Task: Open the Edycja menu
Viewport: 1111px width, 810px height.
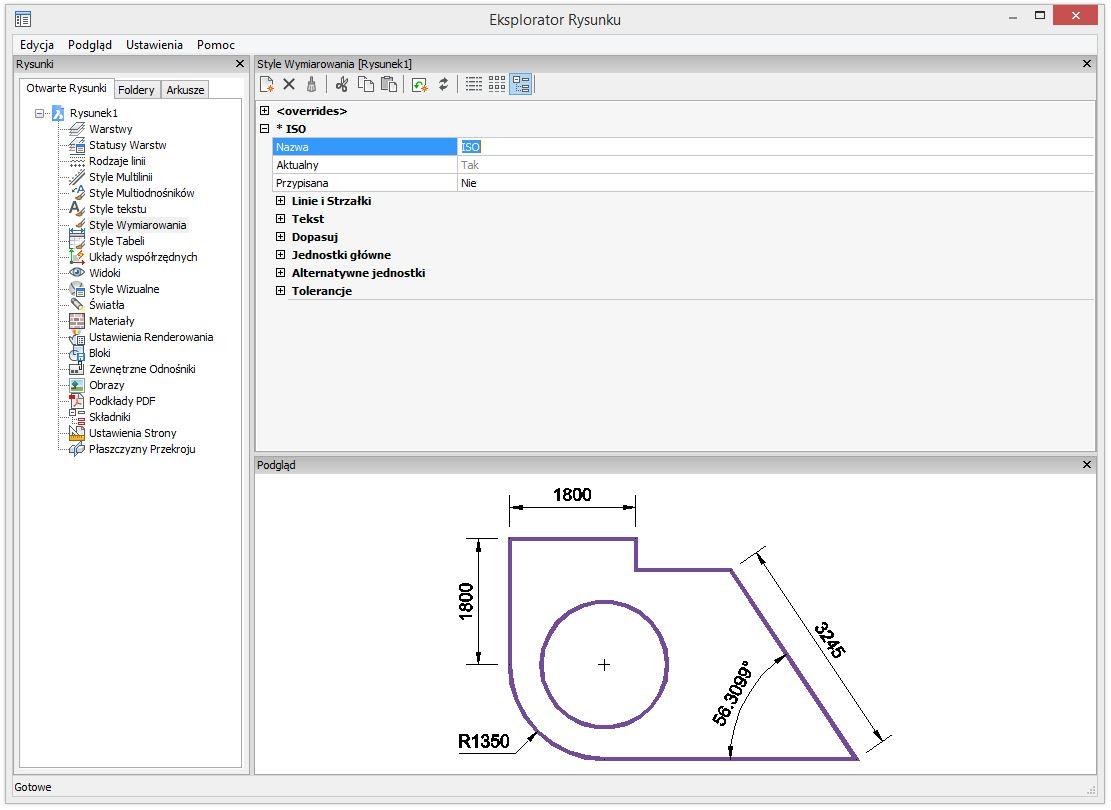Action: [x=37, y=45]
